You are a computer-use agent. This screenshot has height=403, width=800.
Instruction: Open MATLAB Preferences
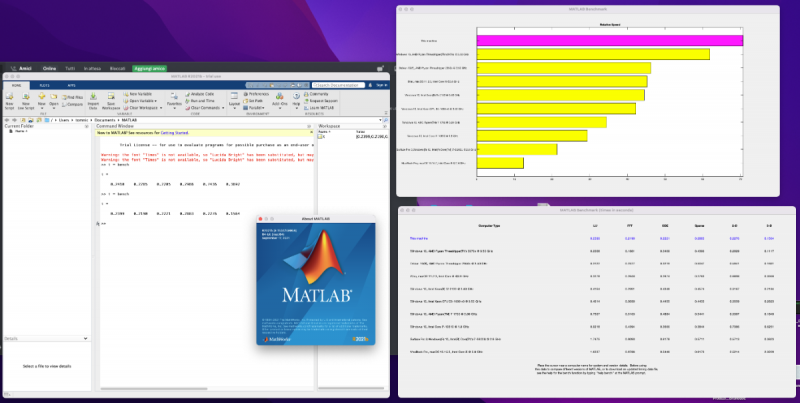coord(256,94)
